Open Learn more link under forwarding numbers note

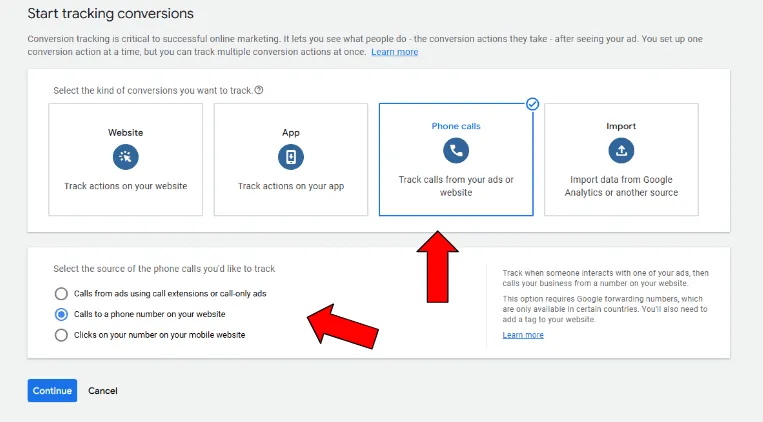click(523, 335)
